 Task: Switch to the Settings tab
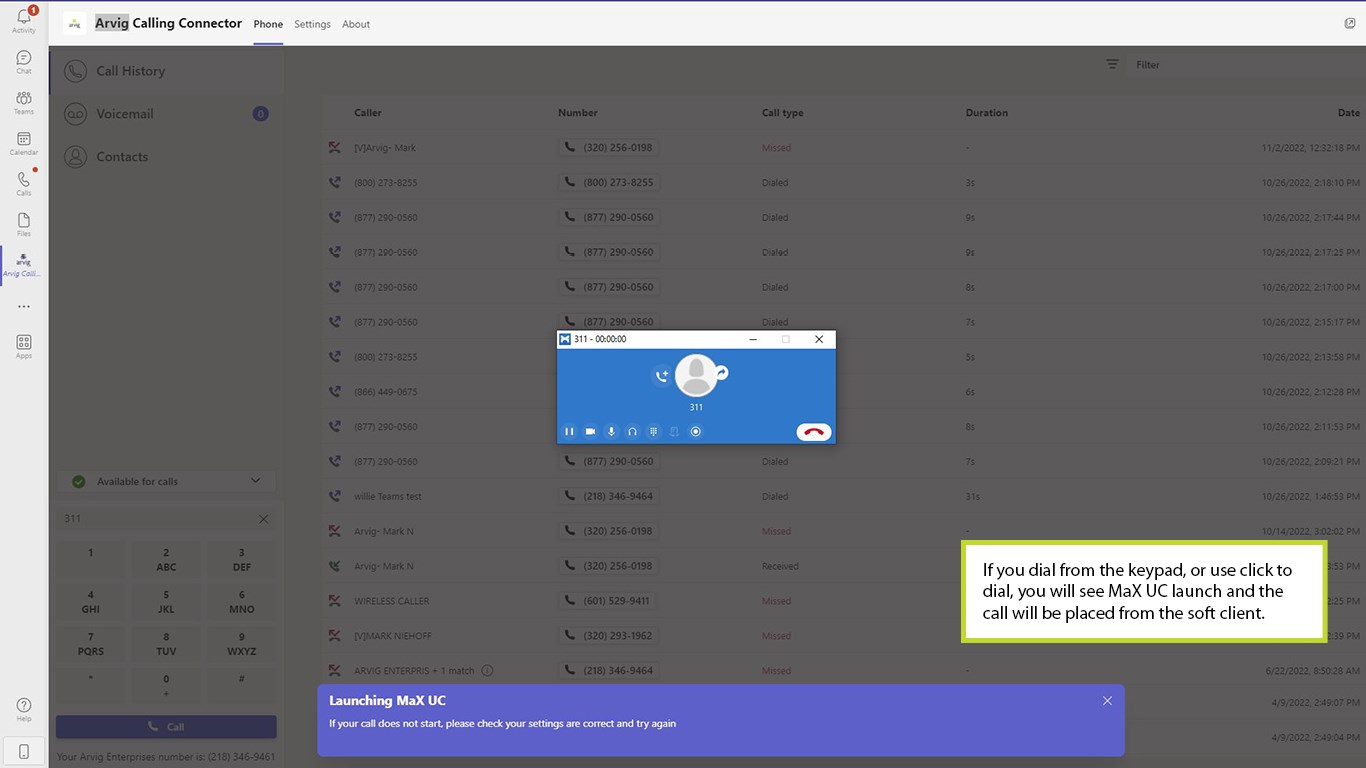tap(312, 24)
